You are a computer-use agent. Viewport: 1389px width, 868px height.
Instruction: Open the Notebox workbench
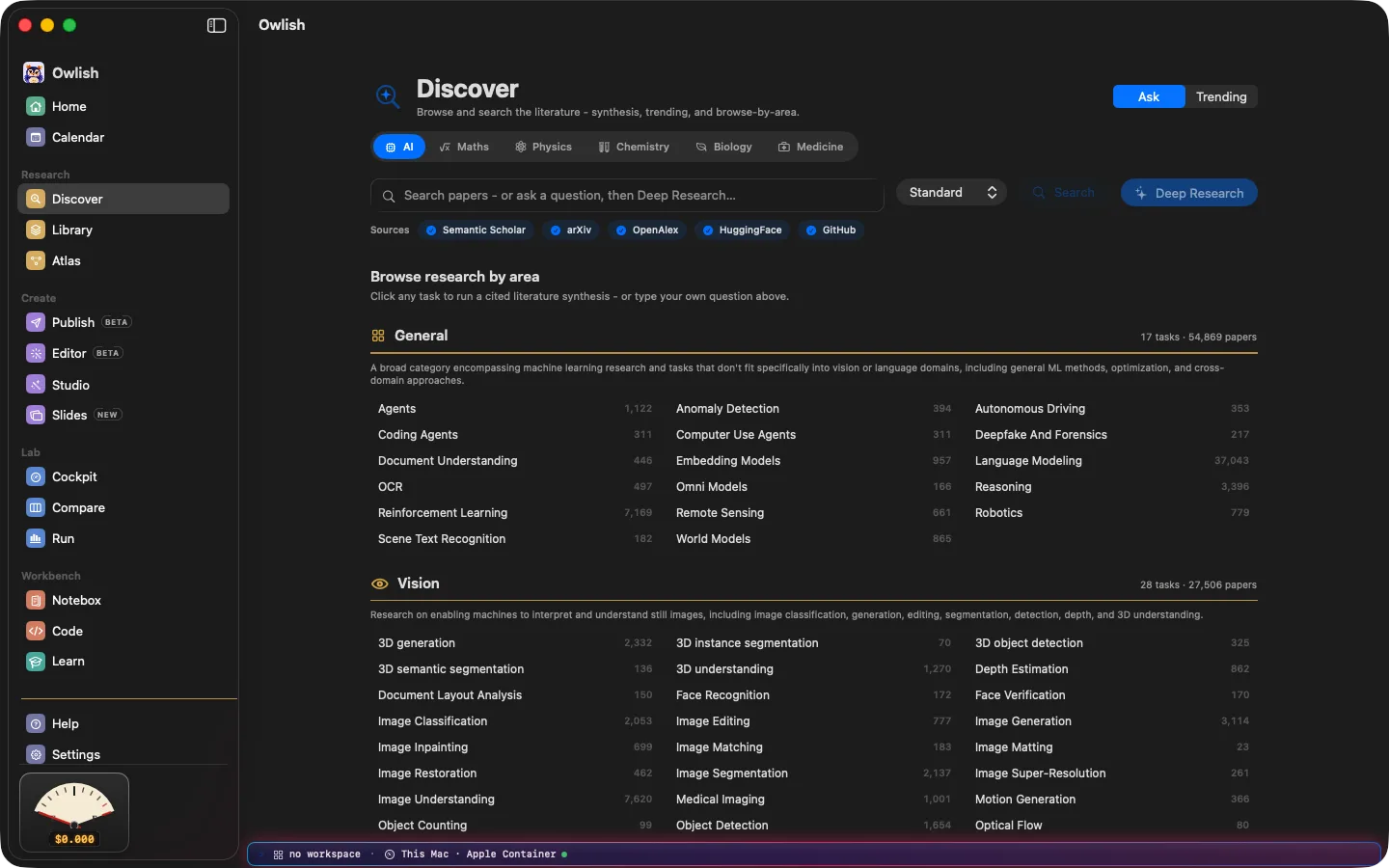click(123, 600)
